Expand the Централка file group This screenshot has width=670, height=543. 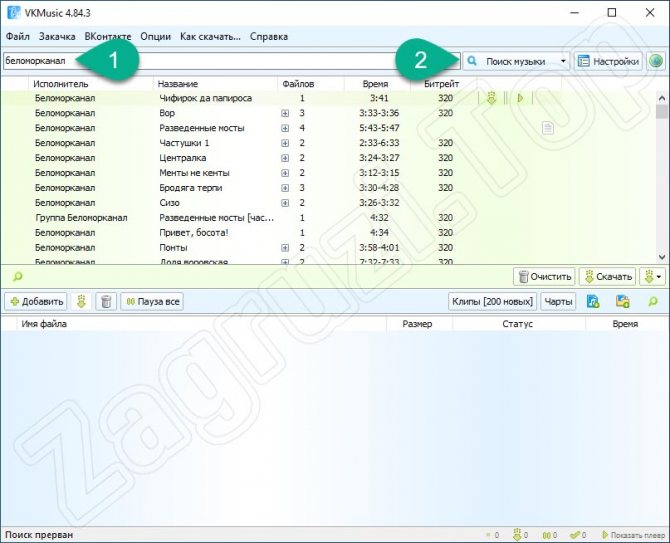[x=285, y=158]
